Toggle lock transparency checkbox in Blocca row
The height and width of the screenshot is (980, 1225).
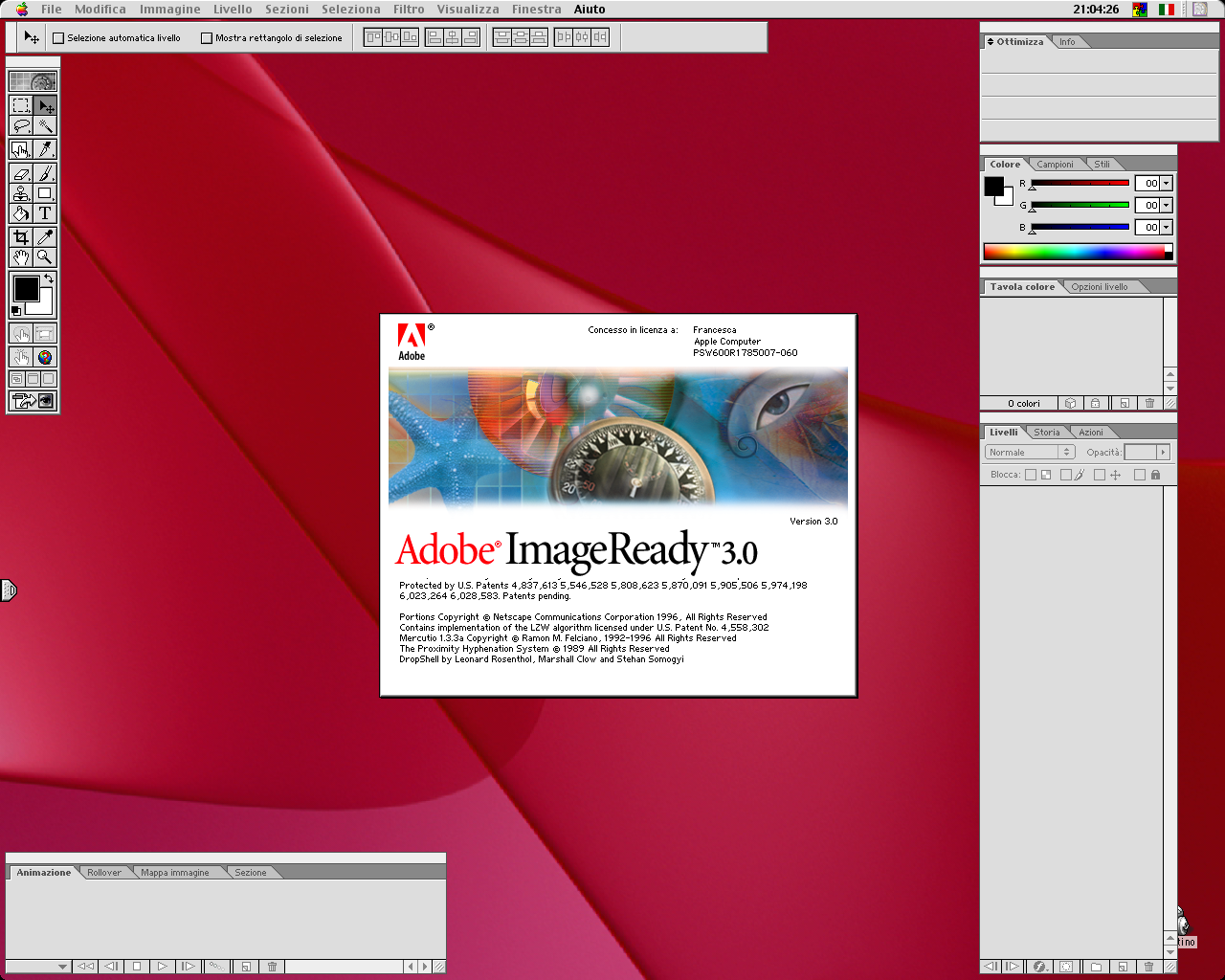point(1031,475)
